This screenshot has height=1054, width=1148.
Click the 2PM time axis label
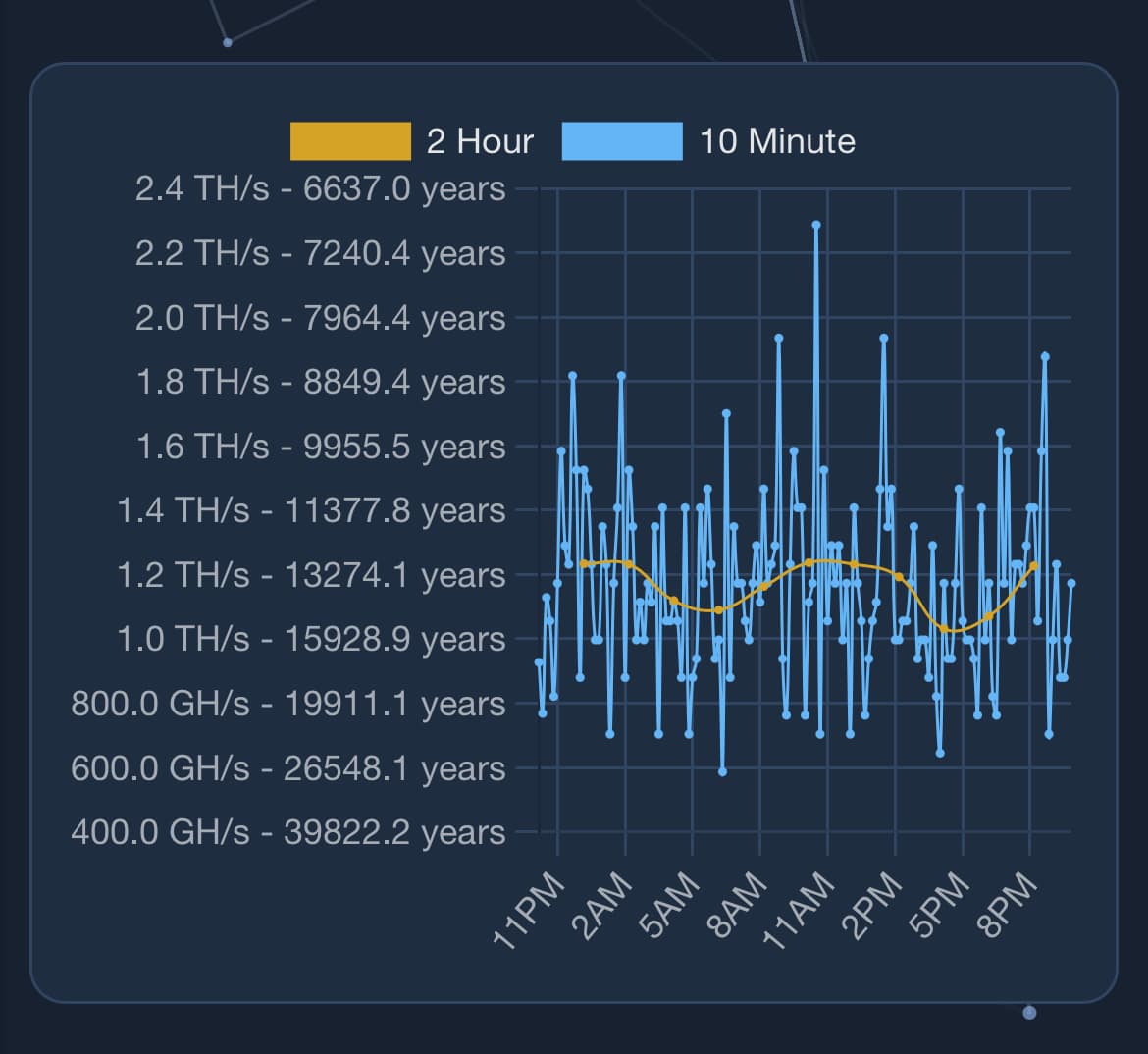pos(871,906)
